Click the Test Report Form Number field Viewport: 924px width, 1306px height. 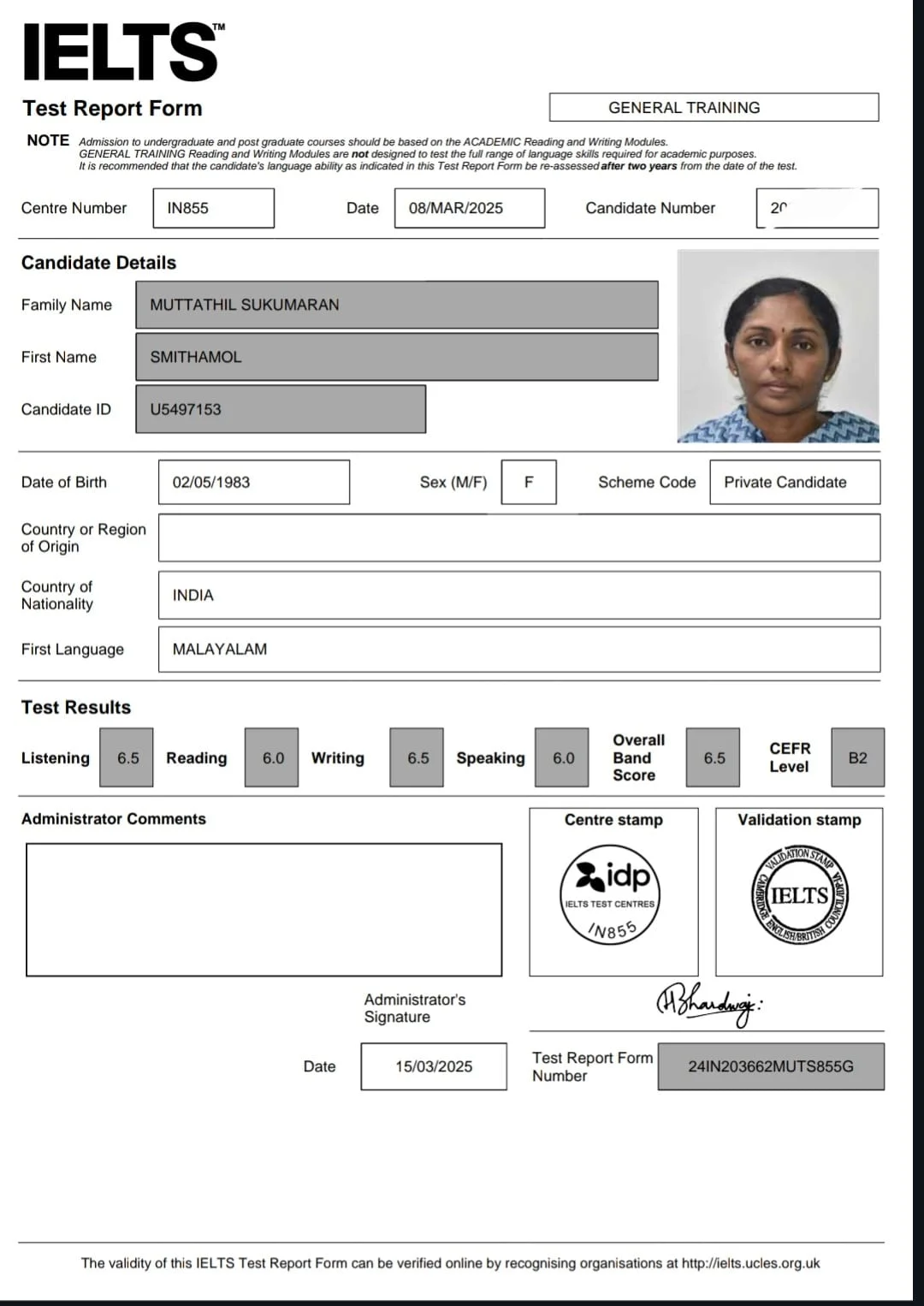[x=771, y=1066]
